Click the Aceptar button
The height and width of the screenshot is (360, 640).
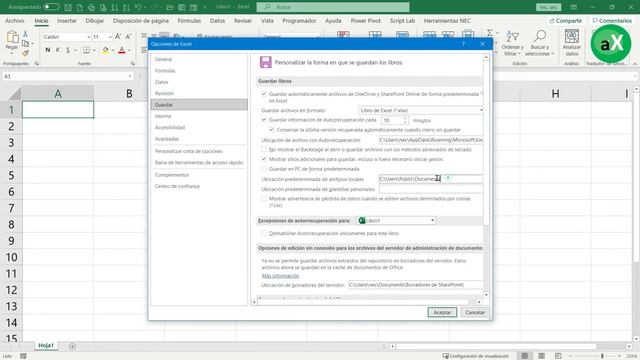tap(442, 312)
